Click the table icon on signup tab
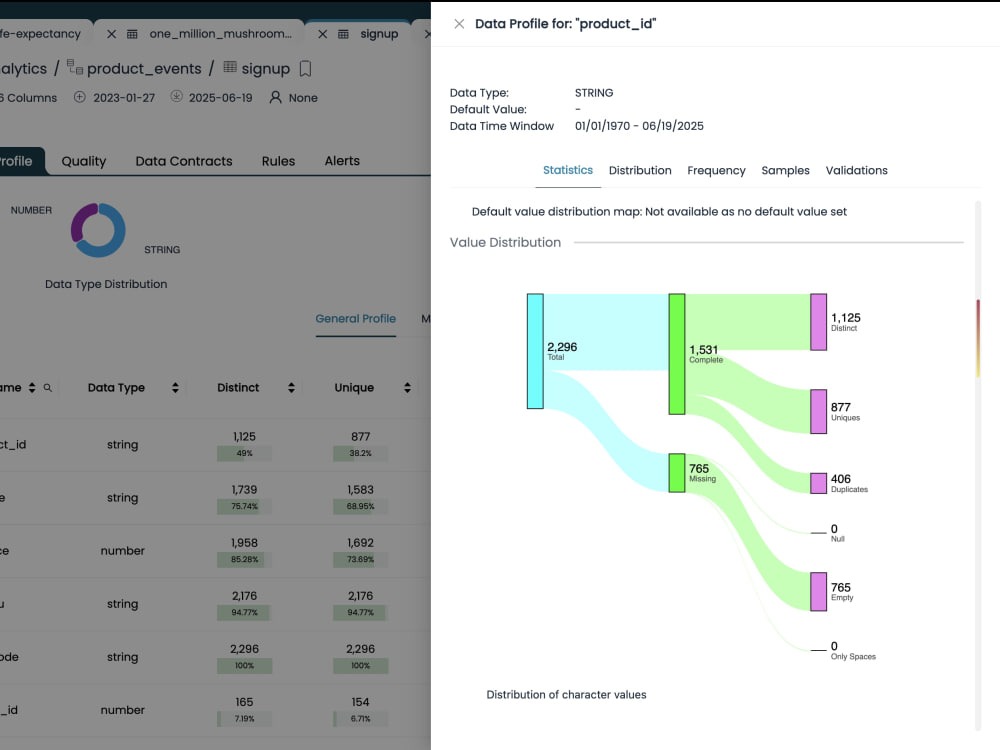Screen dimensions: 1000x750 point(343,34)
